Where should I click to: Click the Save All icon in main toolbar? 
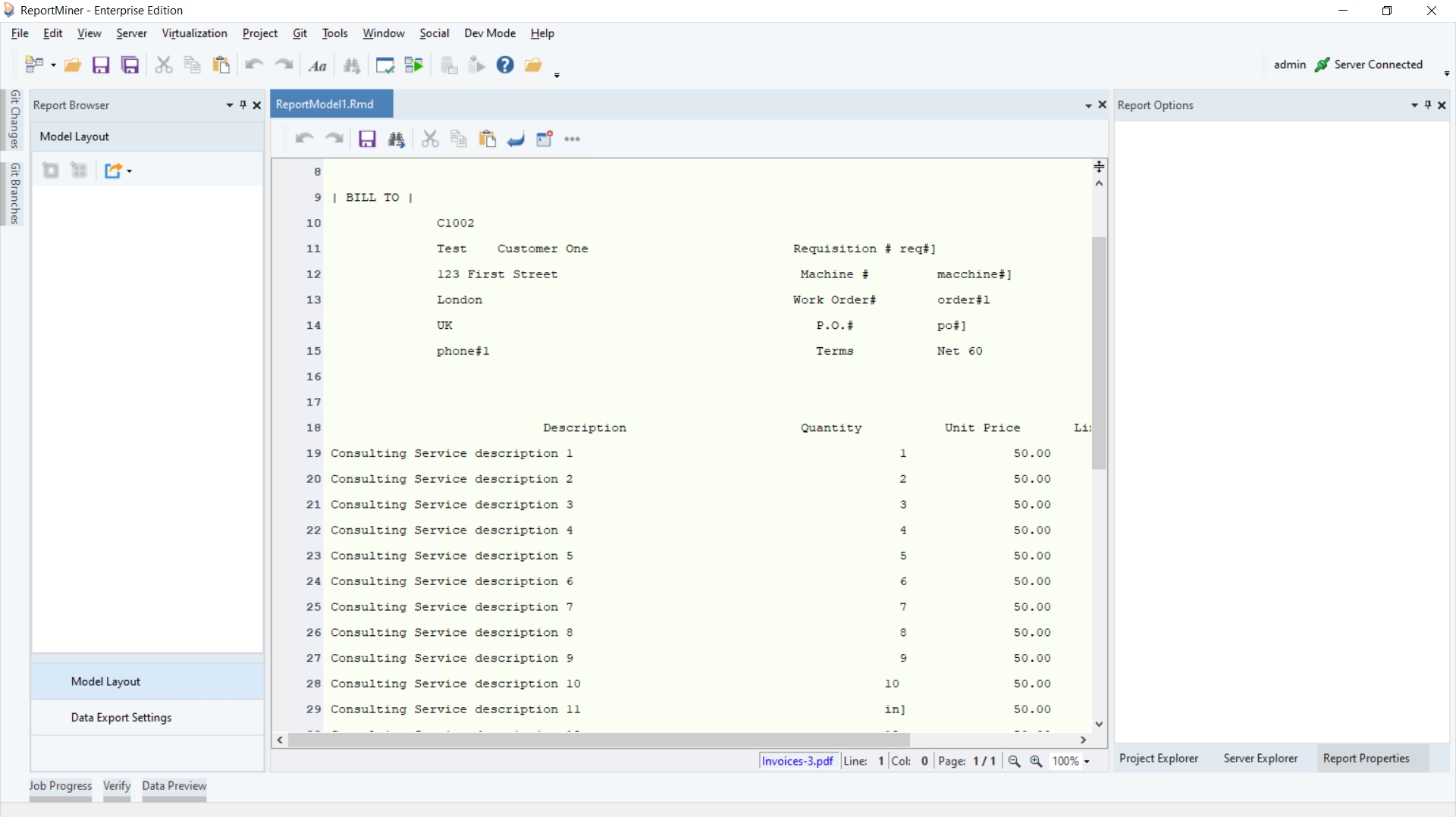[130, 65]
